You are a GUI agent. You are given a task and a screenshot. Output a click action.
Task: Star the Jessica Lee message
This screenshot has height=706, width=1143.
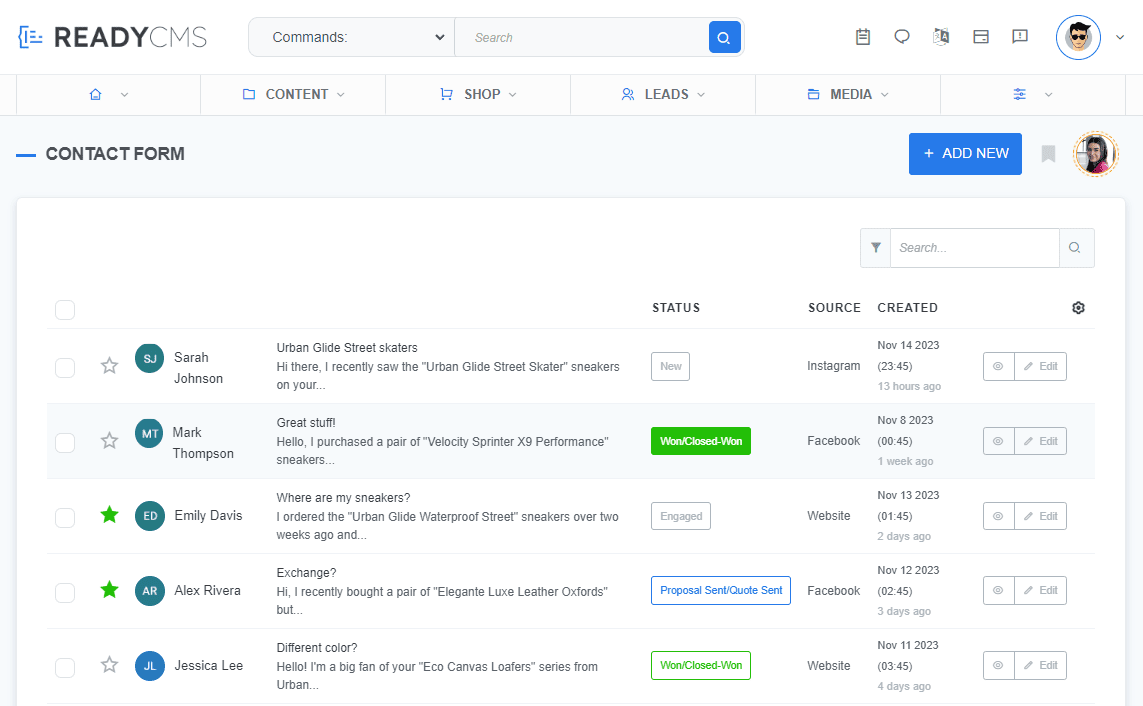(109, 664)
